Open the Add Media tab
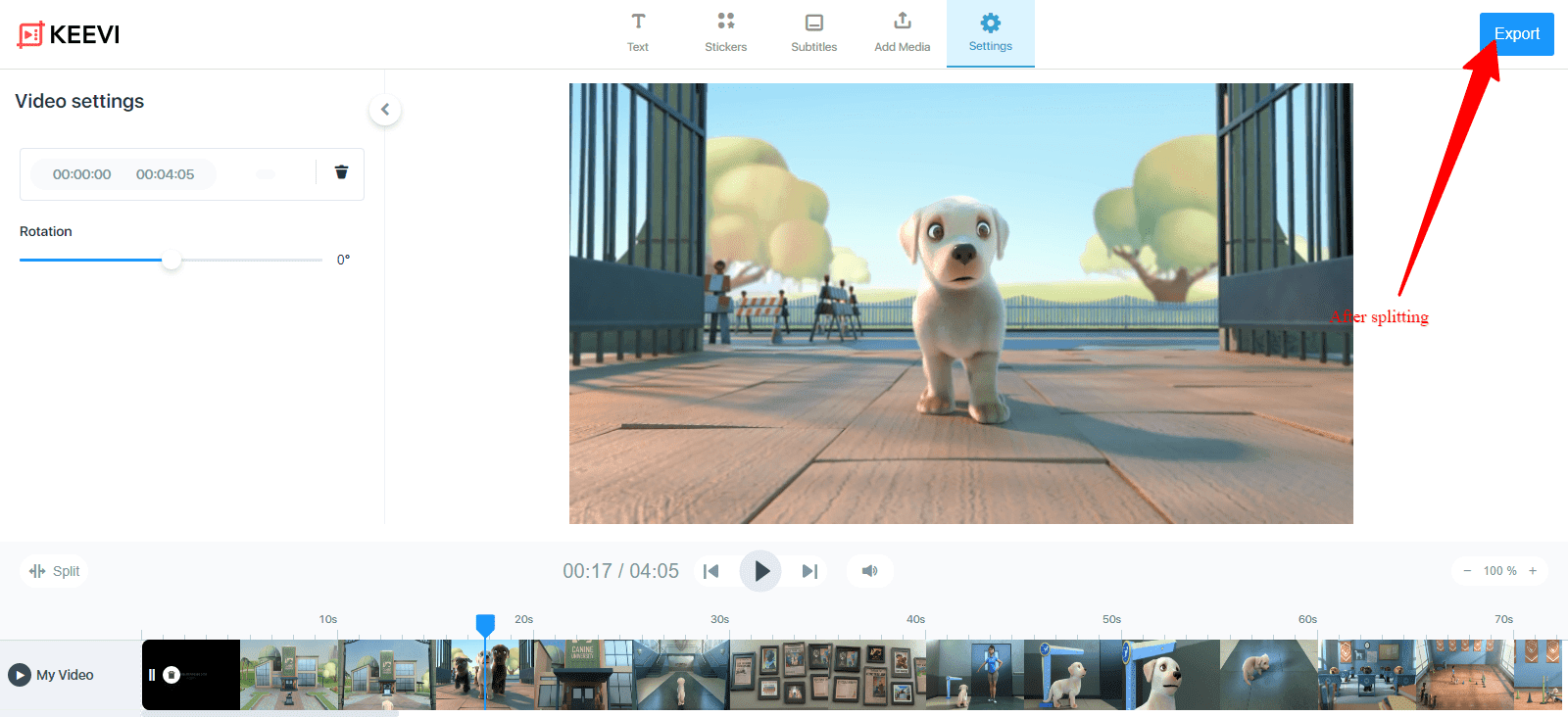This screenshot has height=717, width=1568. (x=903, y=33)
